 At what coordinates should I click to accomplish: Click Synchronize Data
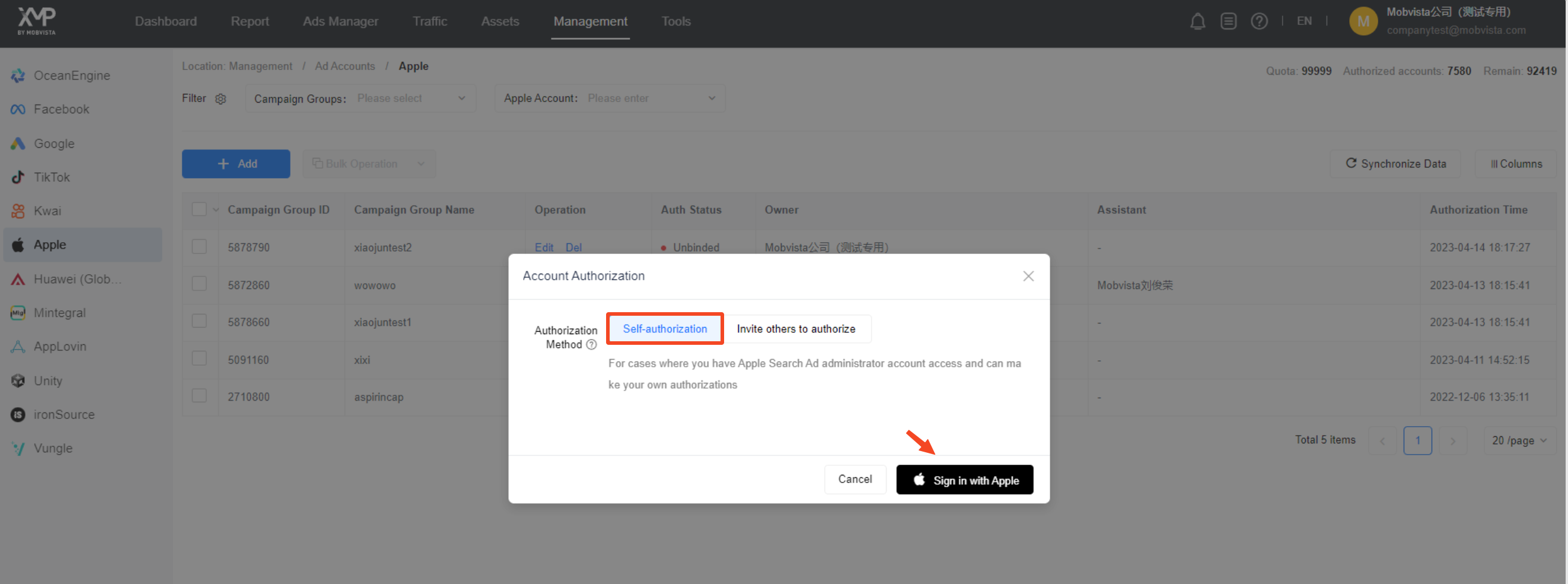click(1396, 163)
